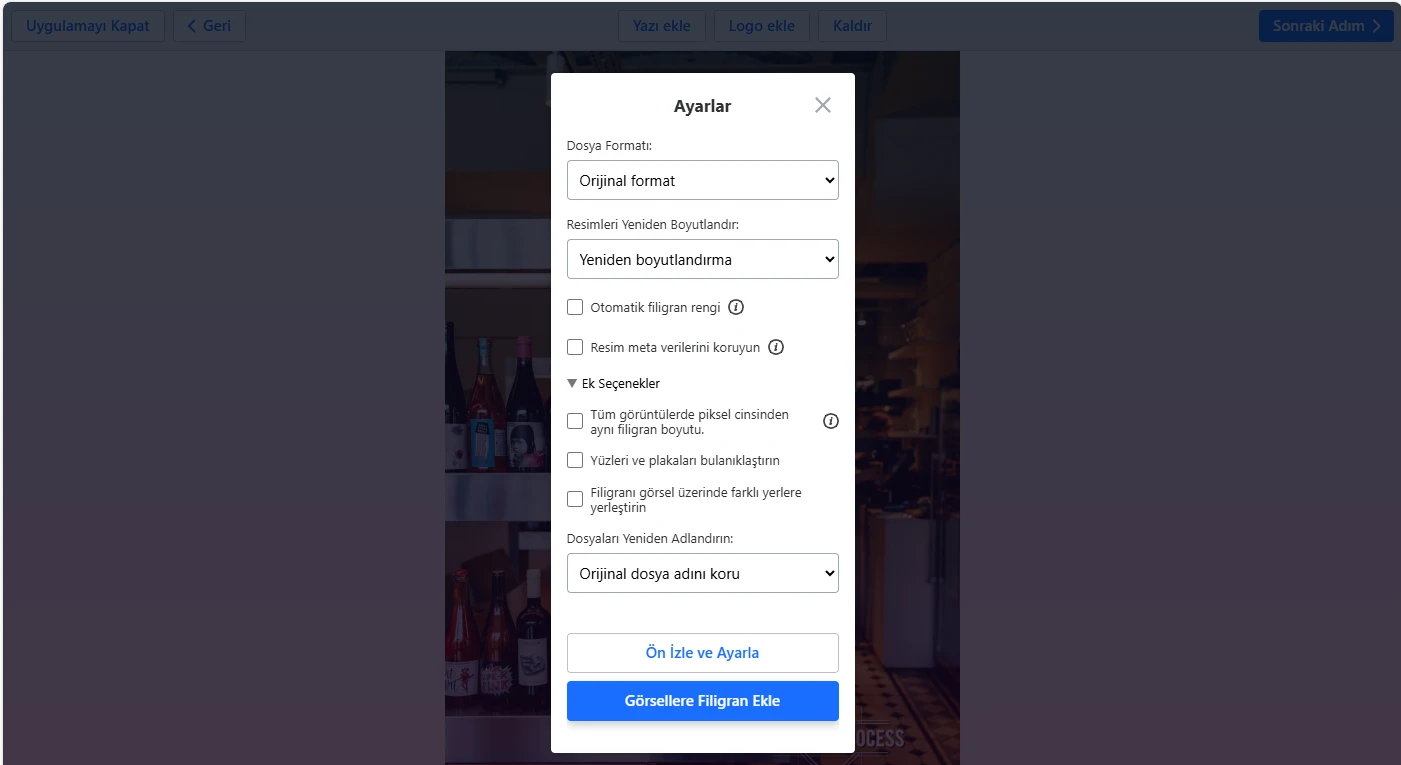Click info icon next to Otomatik filigran rengi
The image size is (1401, 765).
(x=736, y=307)
